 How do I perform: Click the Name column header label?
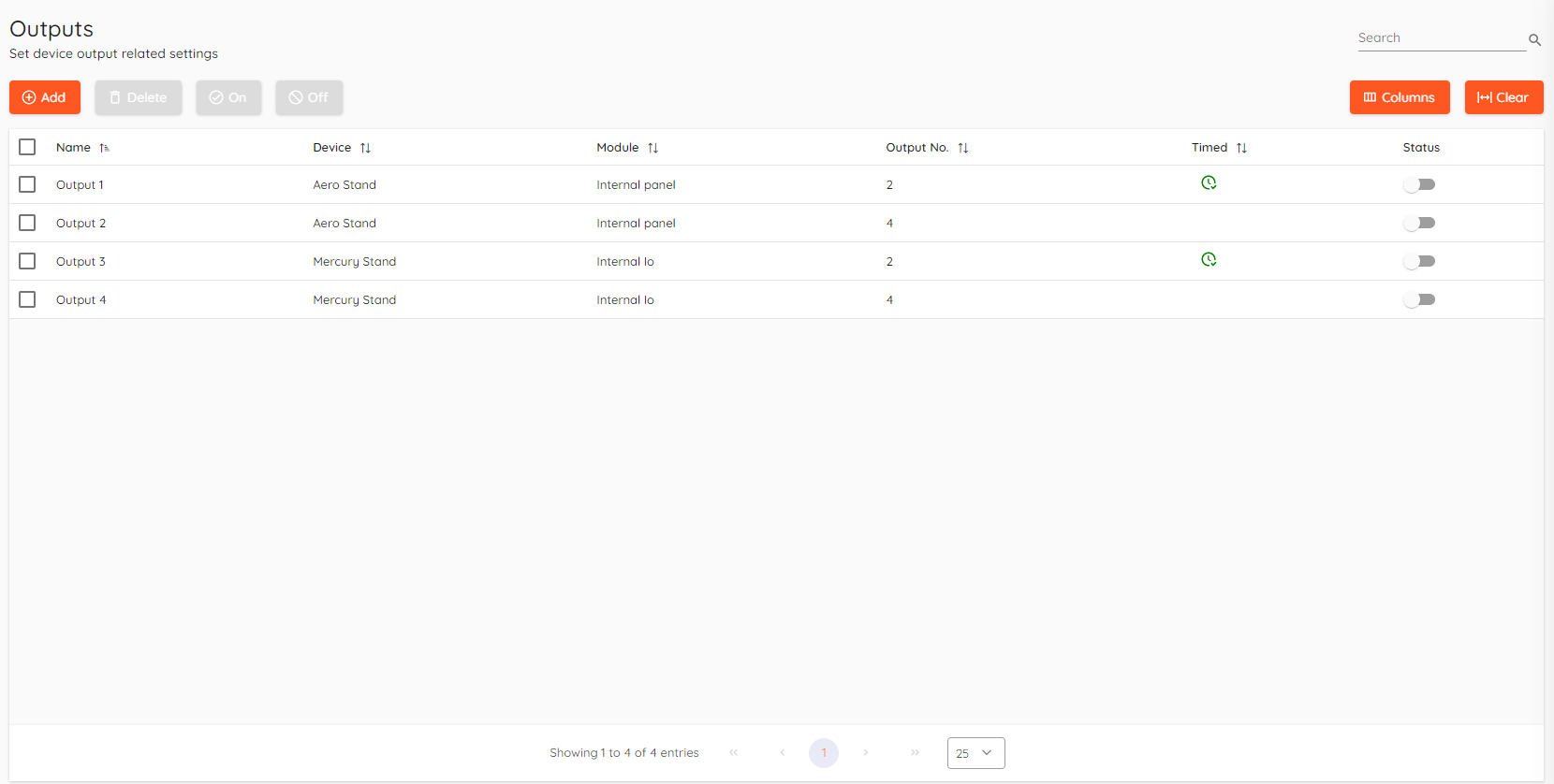[73, 148]
